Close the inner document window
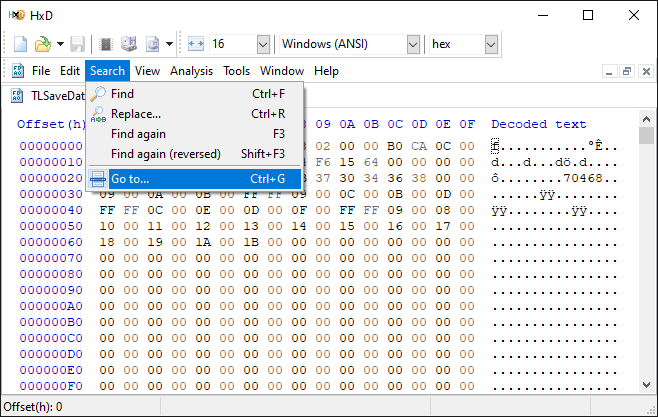658x417 pixels. coord(646,71)
